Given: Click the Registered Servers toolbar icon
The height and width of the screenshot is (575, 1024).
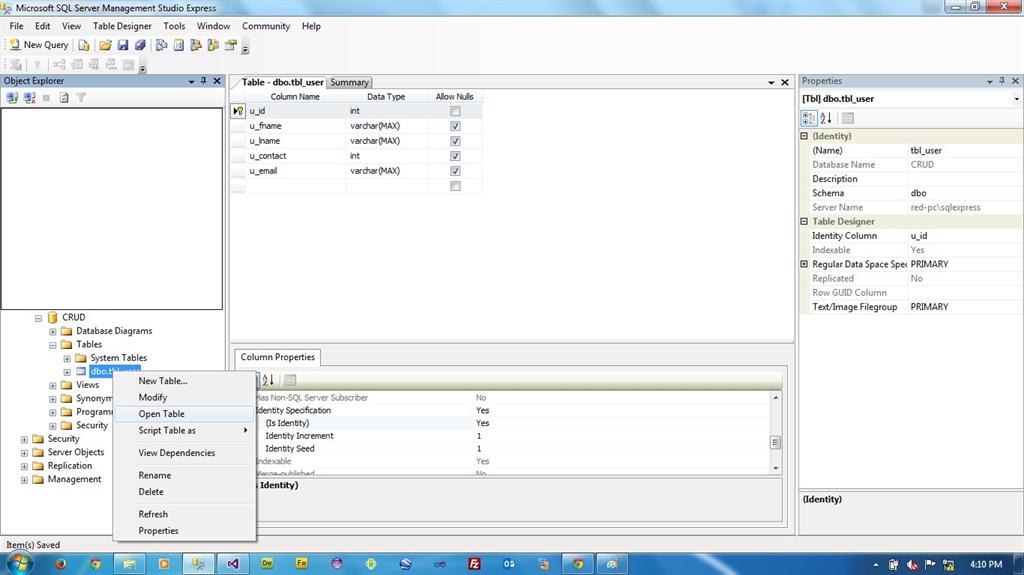Looking at the screenshot, I should [161, 45].
